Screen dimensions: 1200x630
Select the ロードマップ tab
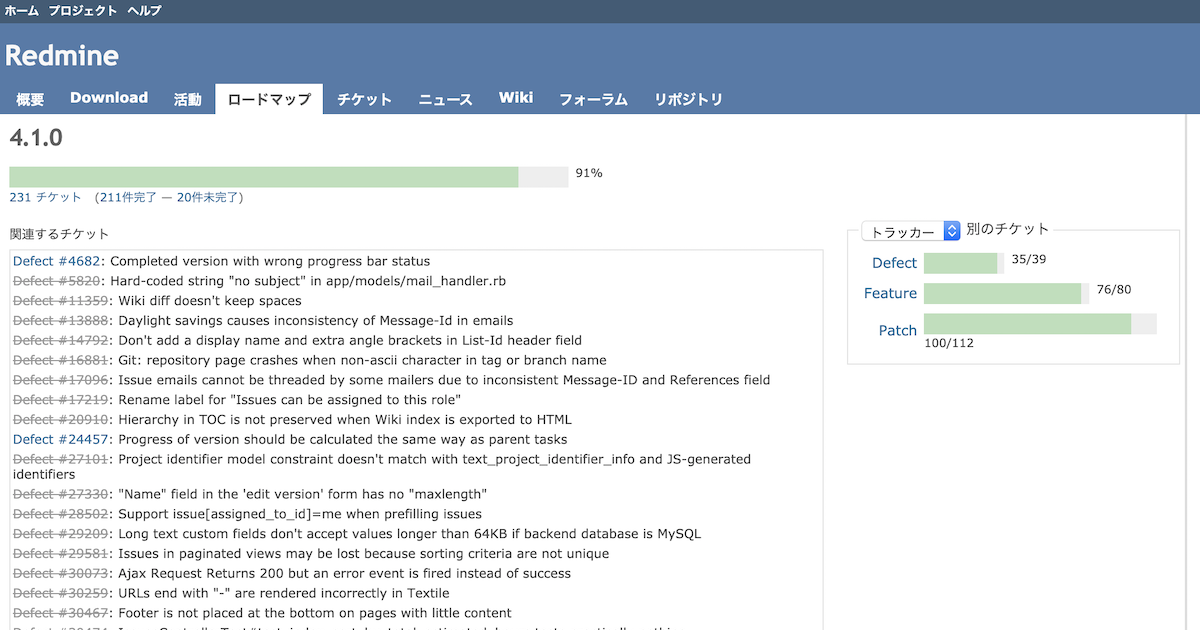(269, 99)
